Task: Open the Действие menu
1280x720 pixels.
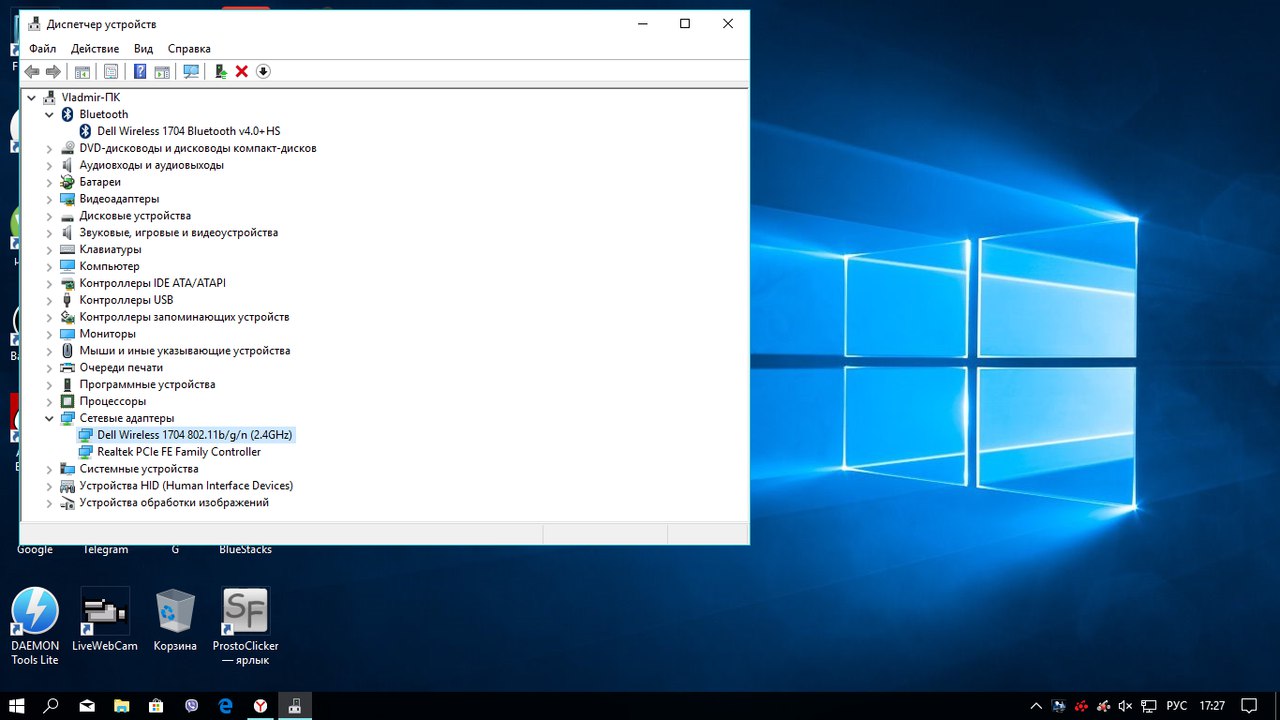Action: point(95,48)
